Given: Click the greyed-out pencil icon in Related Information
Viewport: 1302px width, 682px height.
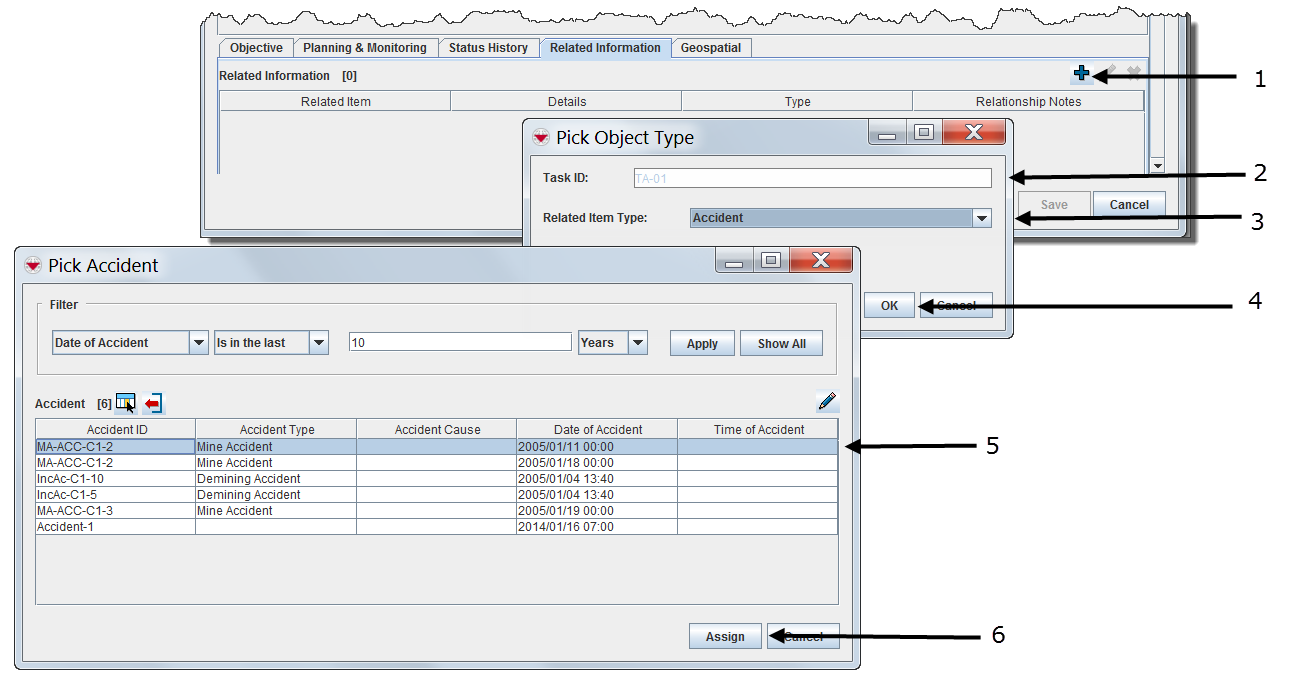Looking at the screenshot, I should (1110, 74).
